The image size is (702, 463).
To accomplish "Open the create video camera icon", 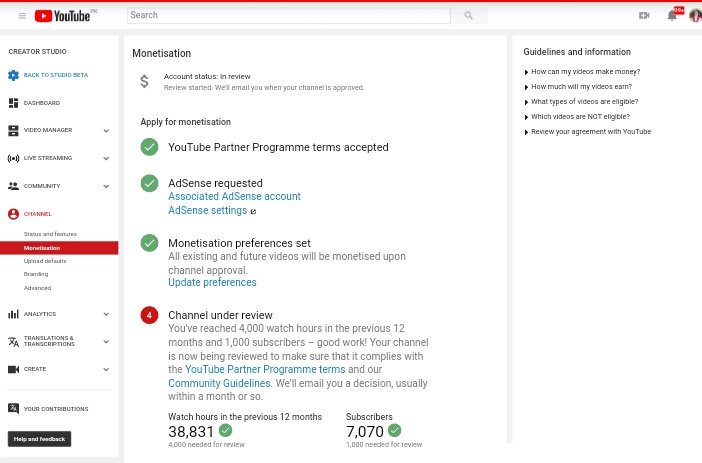I will coord(644,15).
